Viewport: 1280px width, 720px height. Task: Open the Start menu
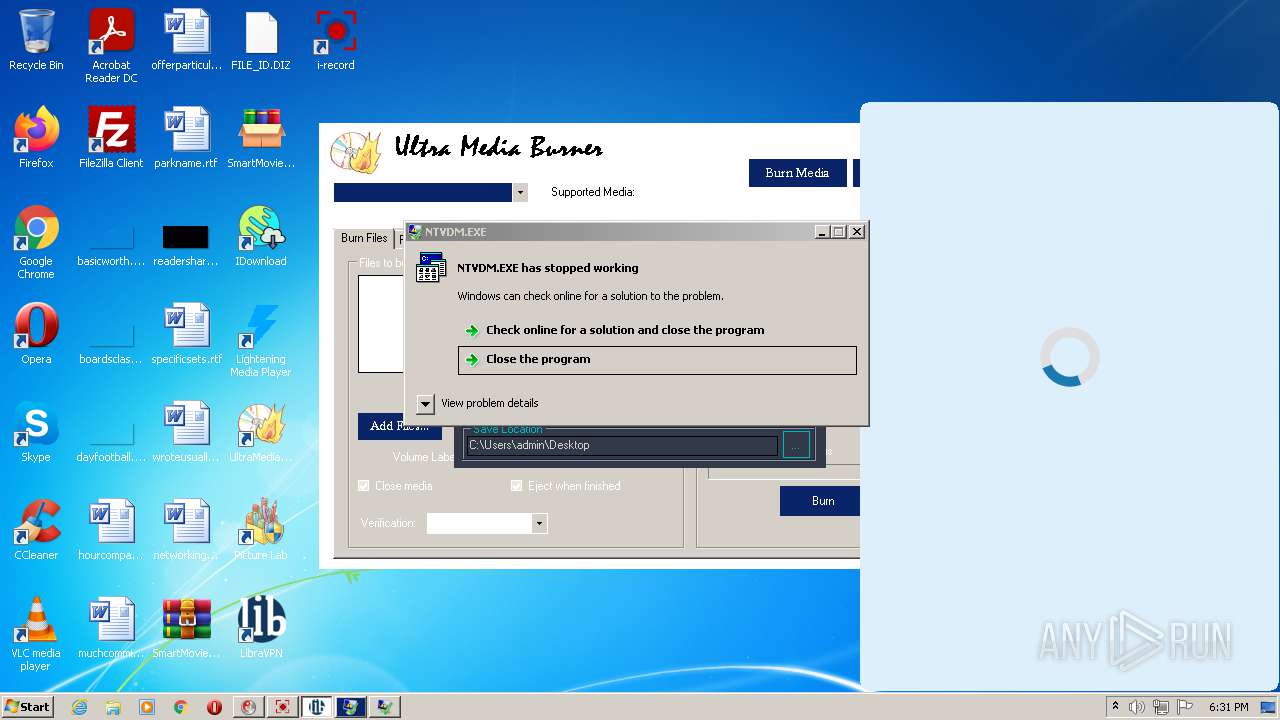coord(28,707)
